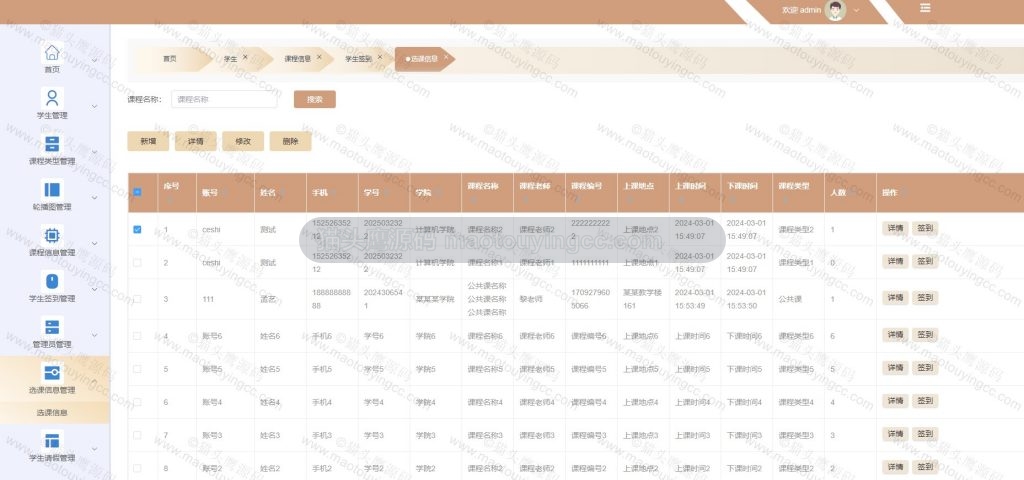Expand the 课程信息管理 chevron
Screen dimensions: 1024x480
tap(94, 244)
